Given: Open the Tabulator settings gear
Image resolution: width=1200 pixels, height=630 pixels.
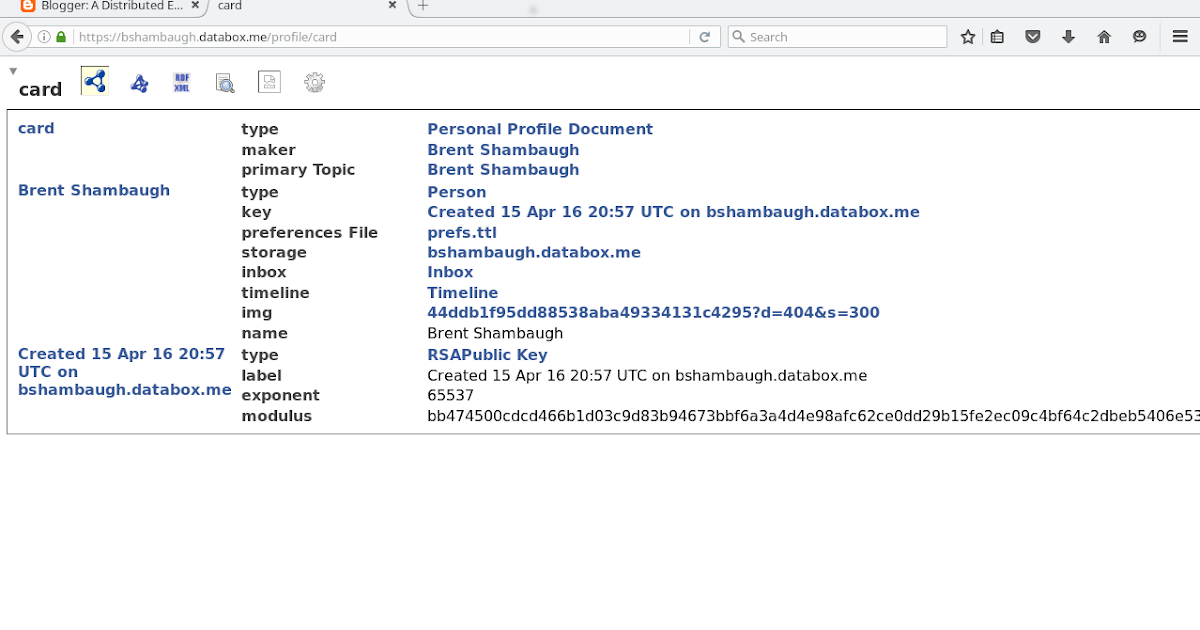Looking at the screenshot, I should (314, 81).
